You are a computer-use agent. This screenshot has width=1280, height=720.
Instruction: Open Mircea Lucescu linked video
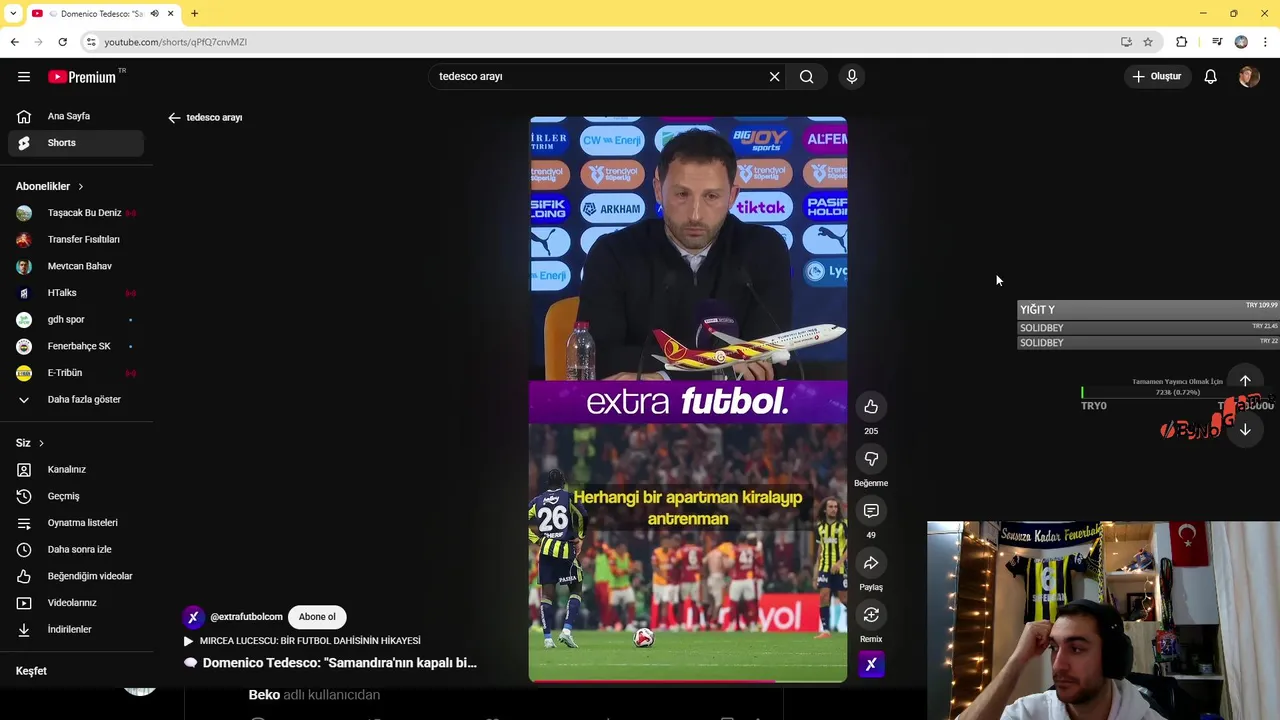coord(302,641)
